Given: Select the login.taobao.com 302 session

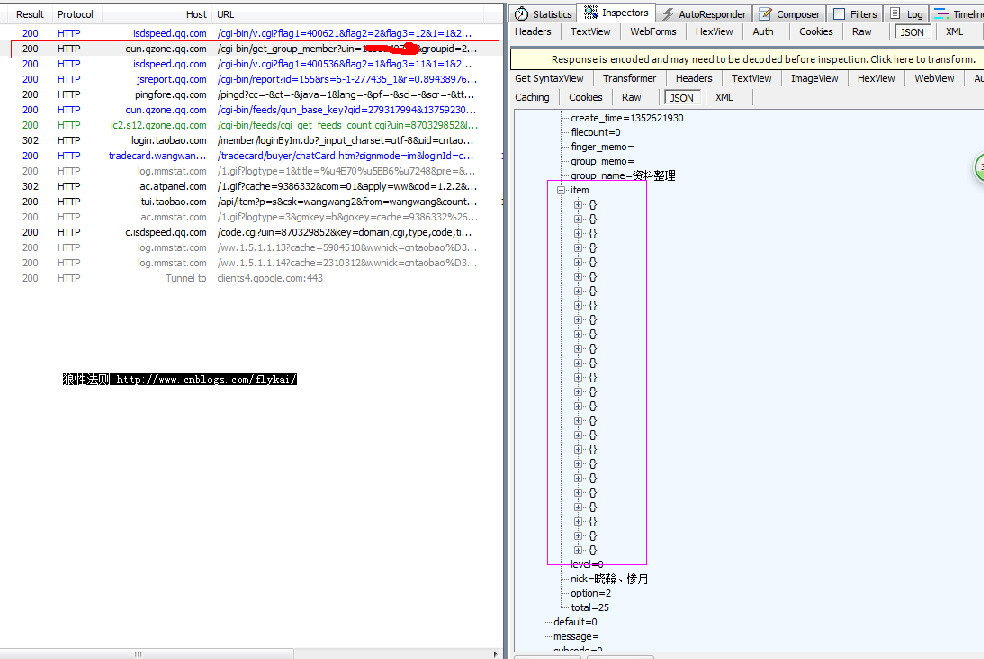Looking at the screenshot, I should [x=251, y=141].
